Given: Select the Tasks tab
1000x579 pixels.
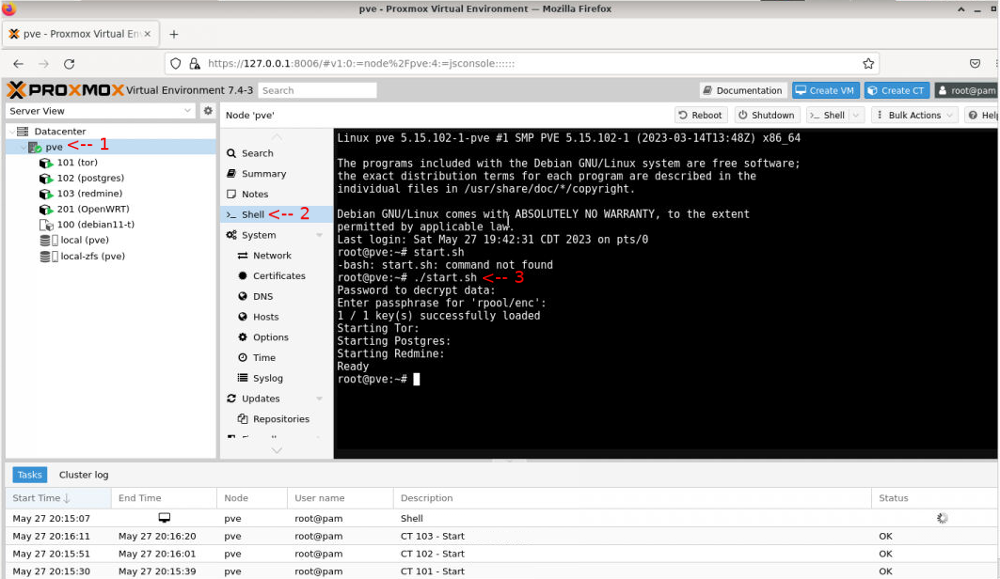Looking at the screenshot, I should tap(29, 475).
